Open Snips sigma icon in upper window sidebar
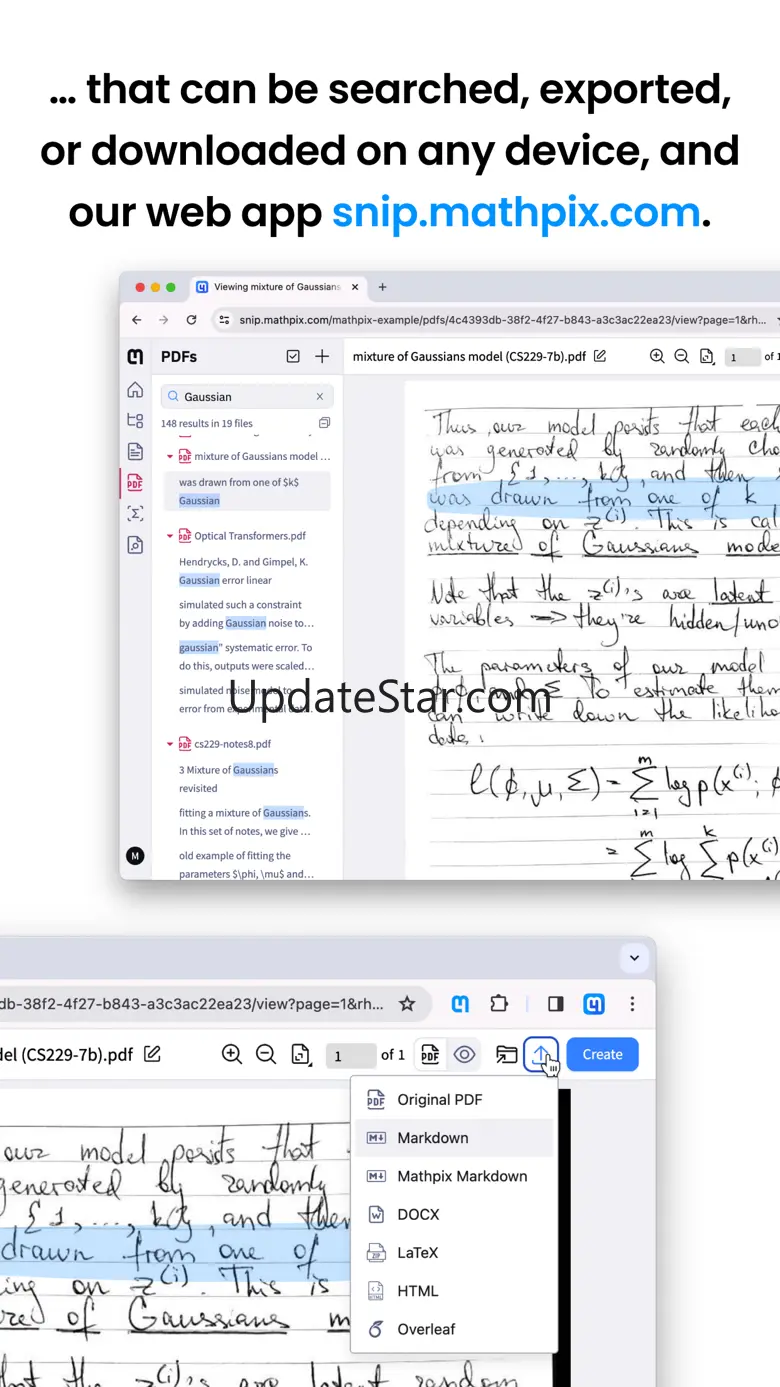Viewport: 780px width, 1387px height. [135, 514]
